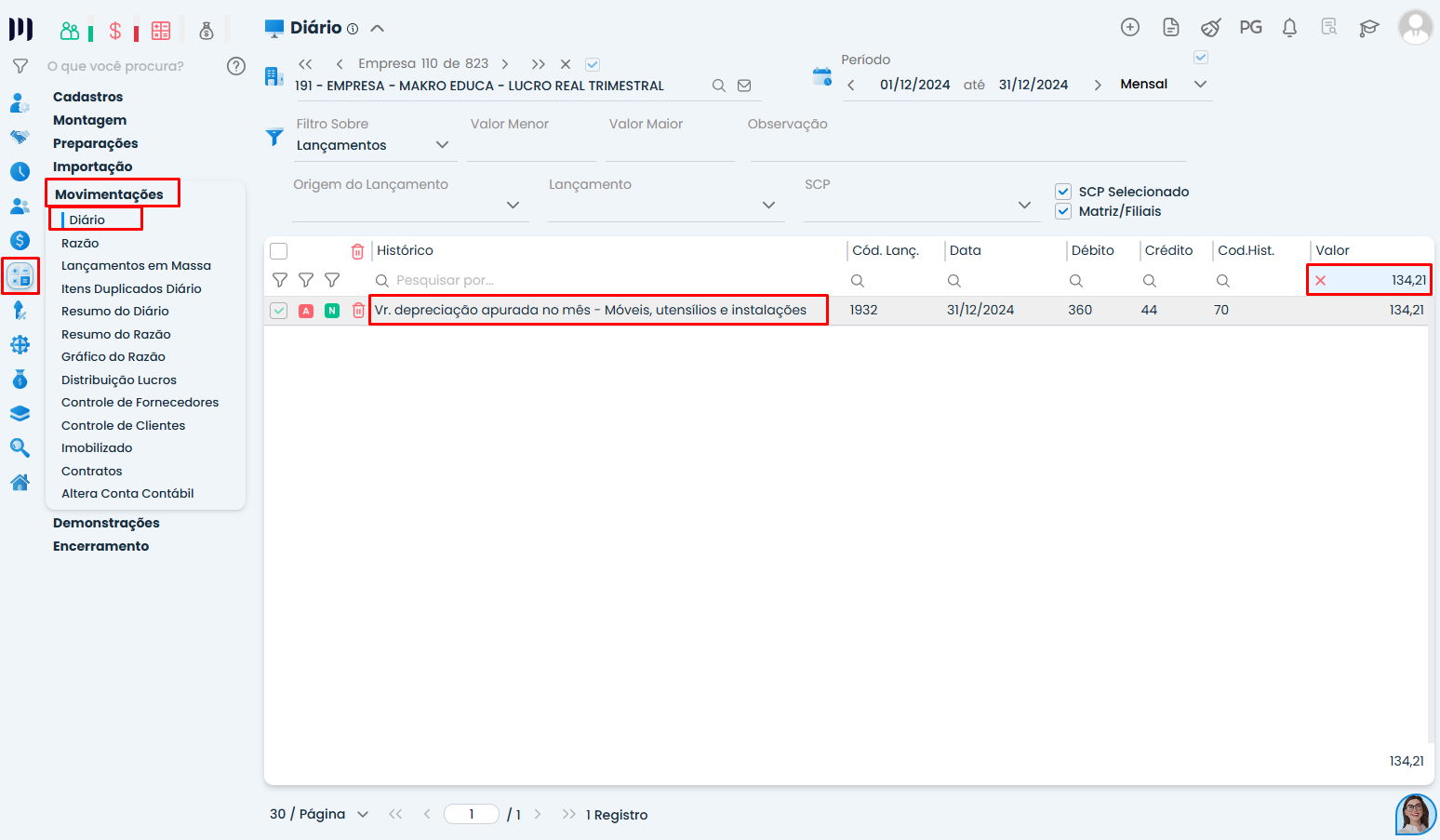The image size is (1440, 840).
Task: Click the period calendar icon
Action: pos(821,77)
